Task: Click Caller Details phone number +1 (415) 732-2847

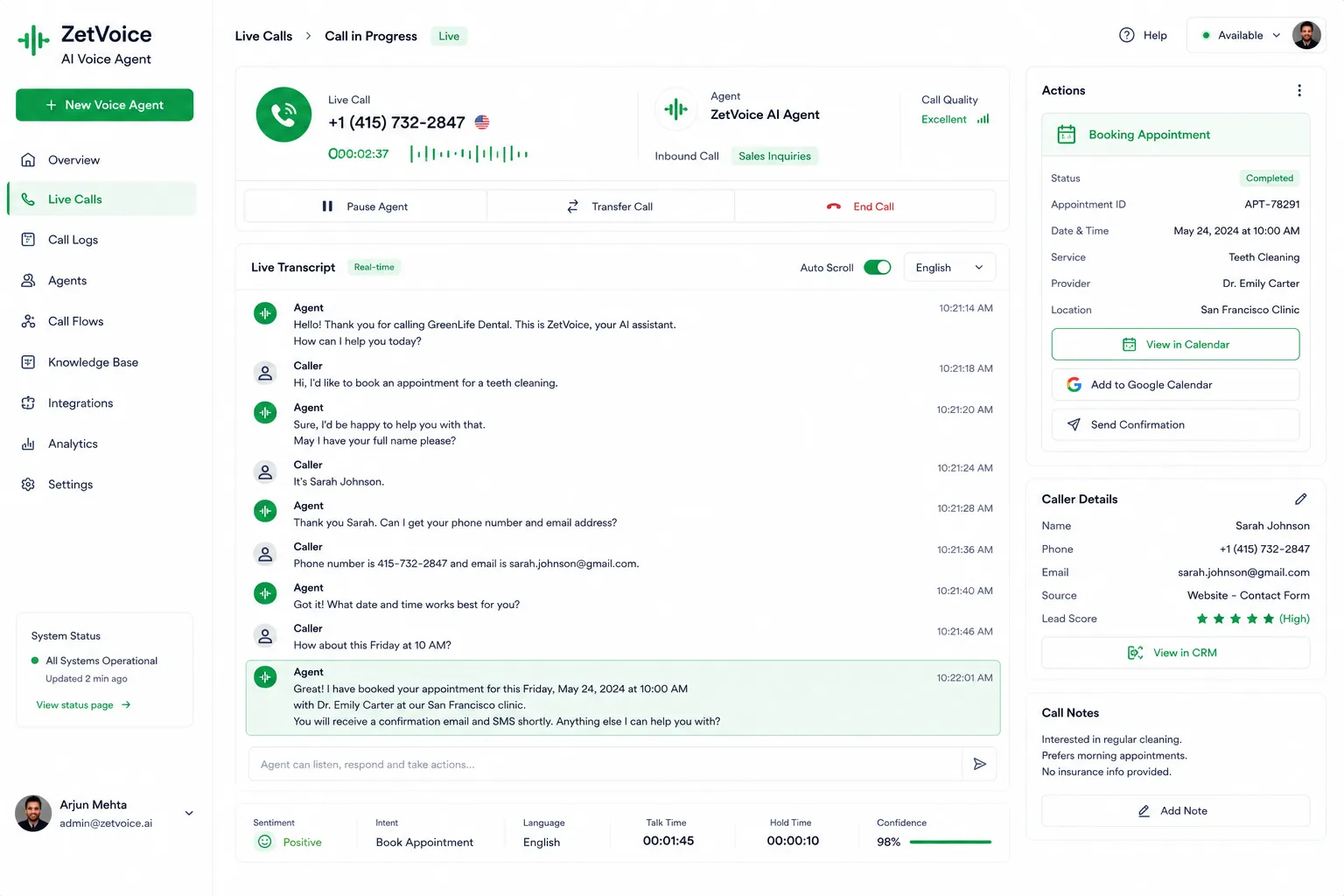Action: point(1264,549)
